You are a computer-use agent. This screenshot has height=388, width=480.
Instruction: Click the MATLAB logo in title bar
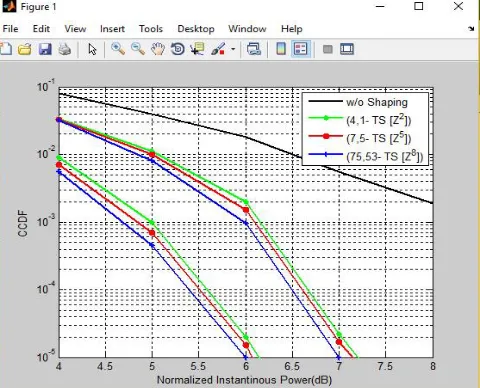[9, 6]
